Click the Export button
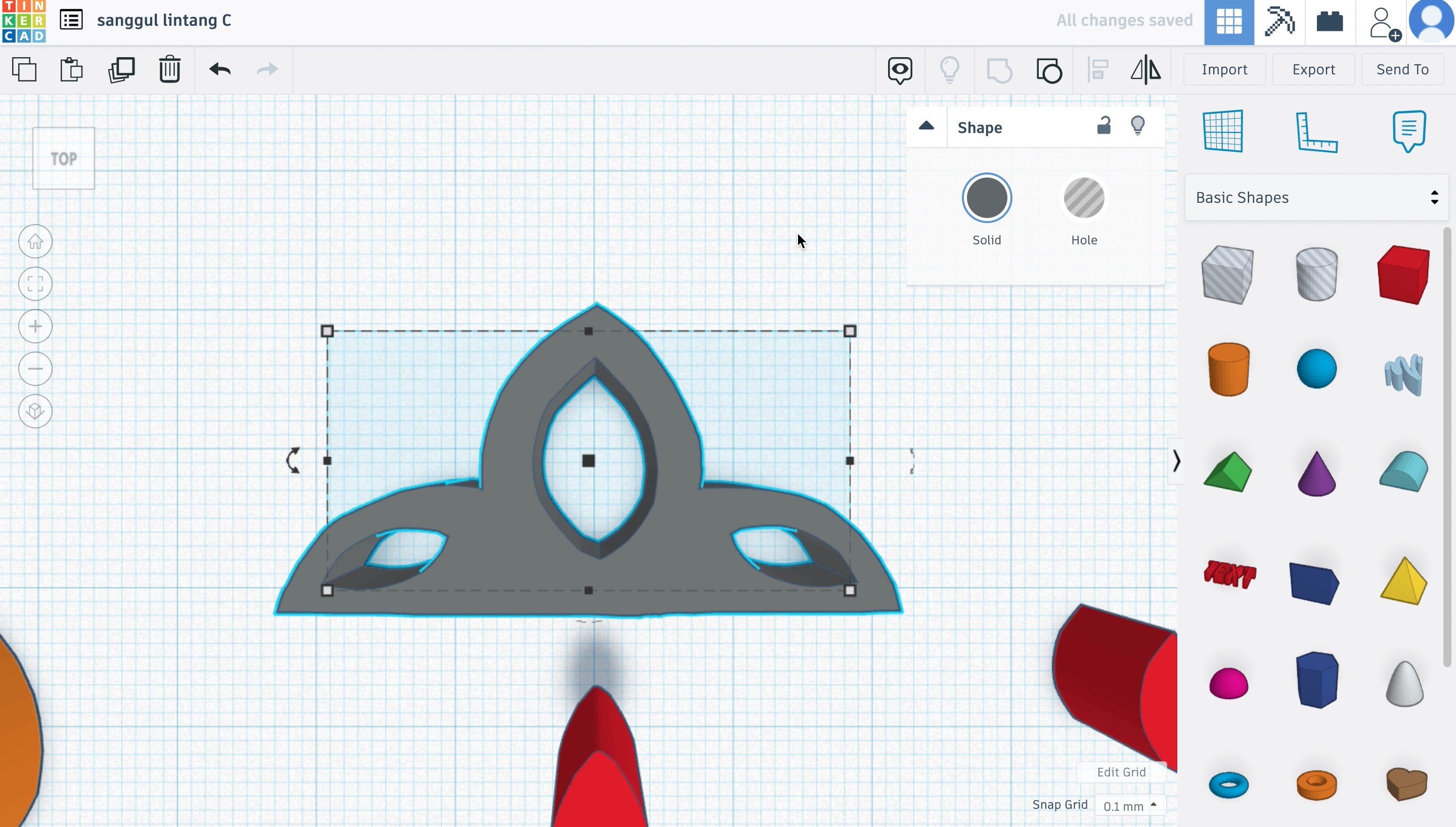The height and width of the screenshot is (827, 1456). (1314, 69)
